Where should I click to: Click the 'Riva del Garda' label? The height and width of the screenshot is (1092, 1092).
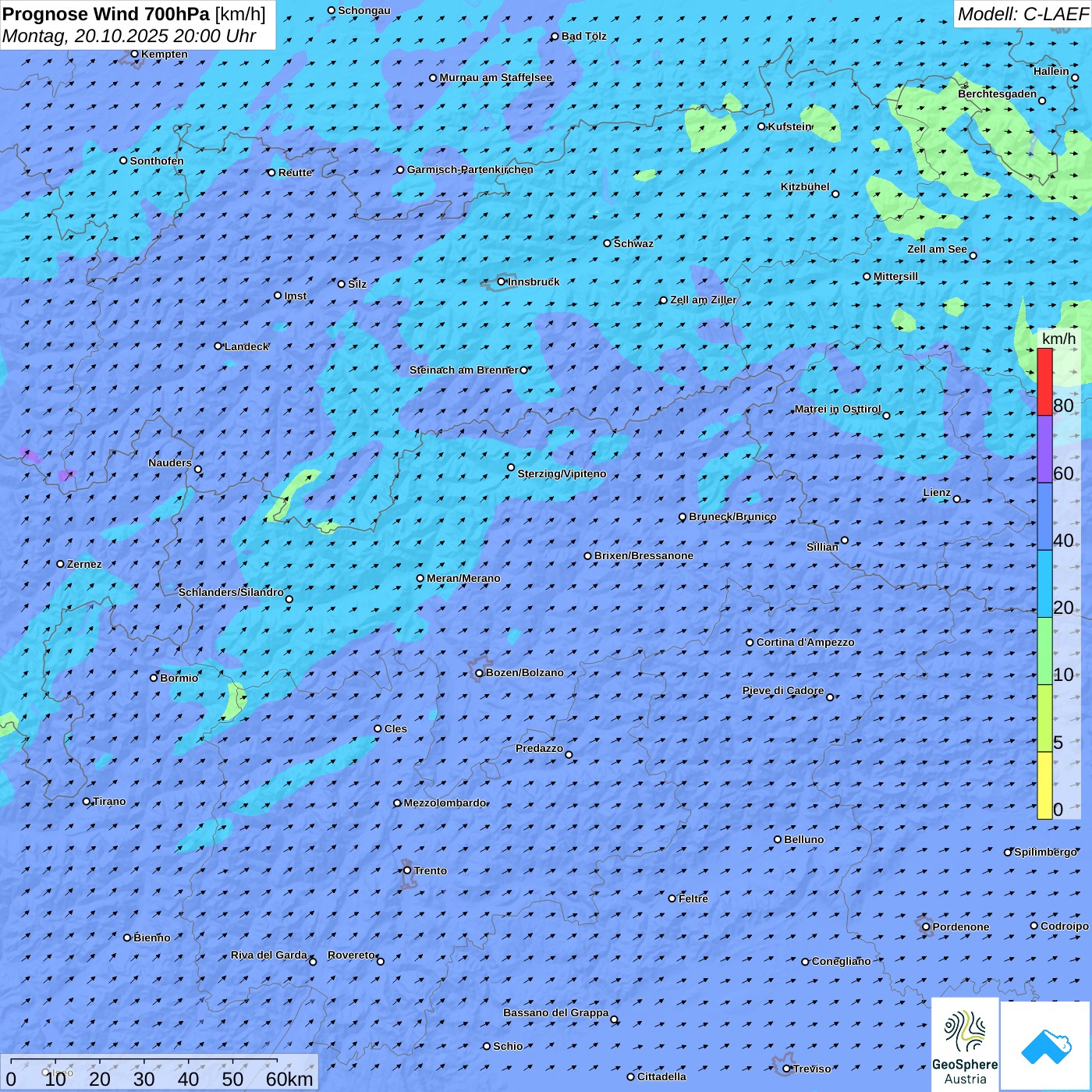coord(269,955)
